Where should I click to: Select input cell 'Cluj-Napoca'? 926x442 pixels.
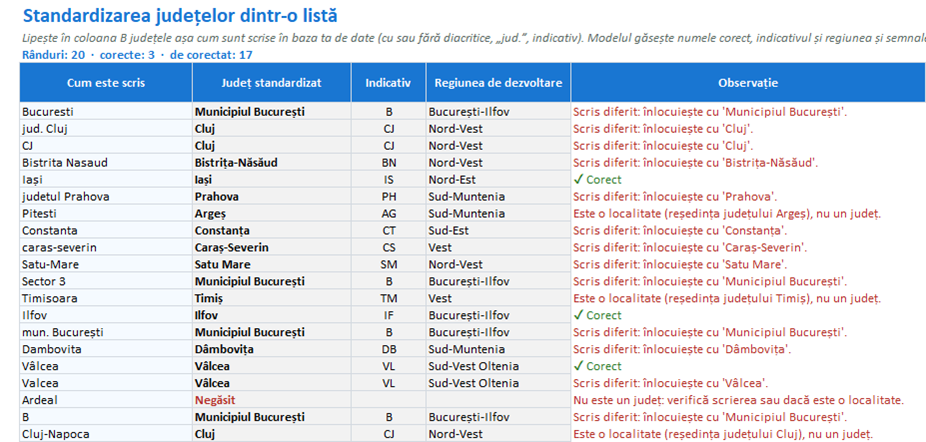(x=106, y=434)
